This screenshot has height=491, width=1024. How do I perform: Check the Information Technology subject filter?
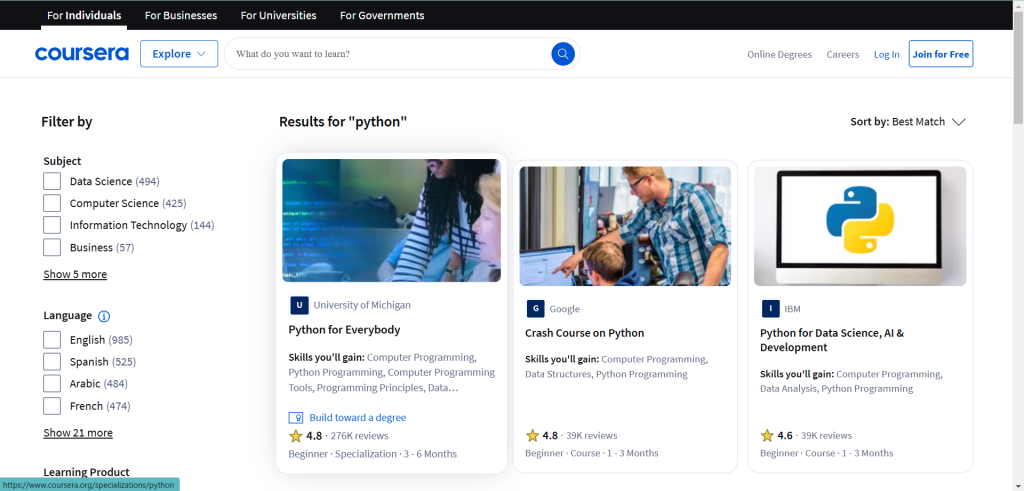coord(52,225)
